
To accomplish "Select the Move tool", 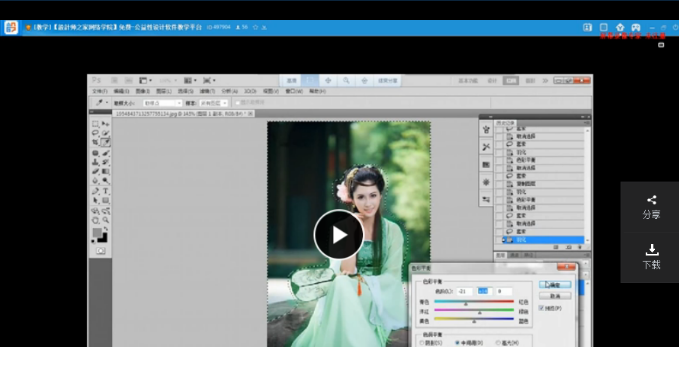I will point(105,124).
